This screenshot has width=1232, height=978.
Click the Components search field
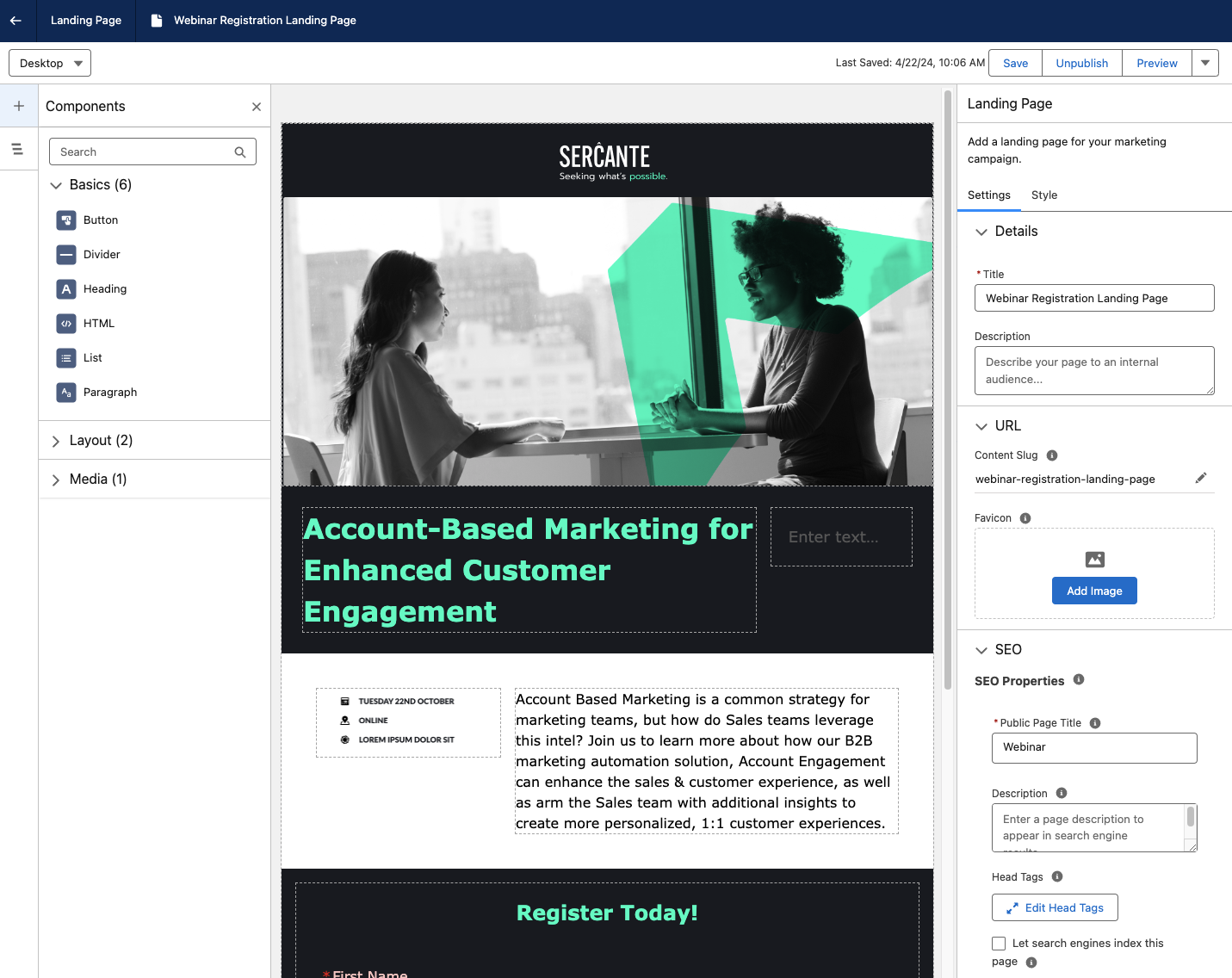click(152, 152)
